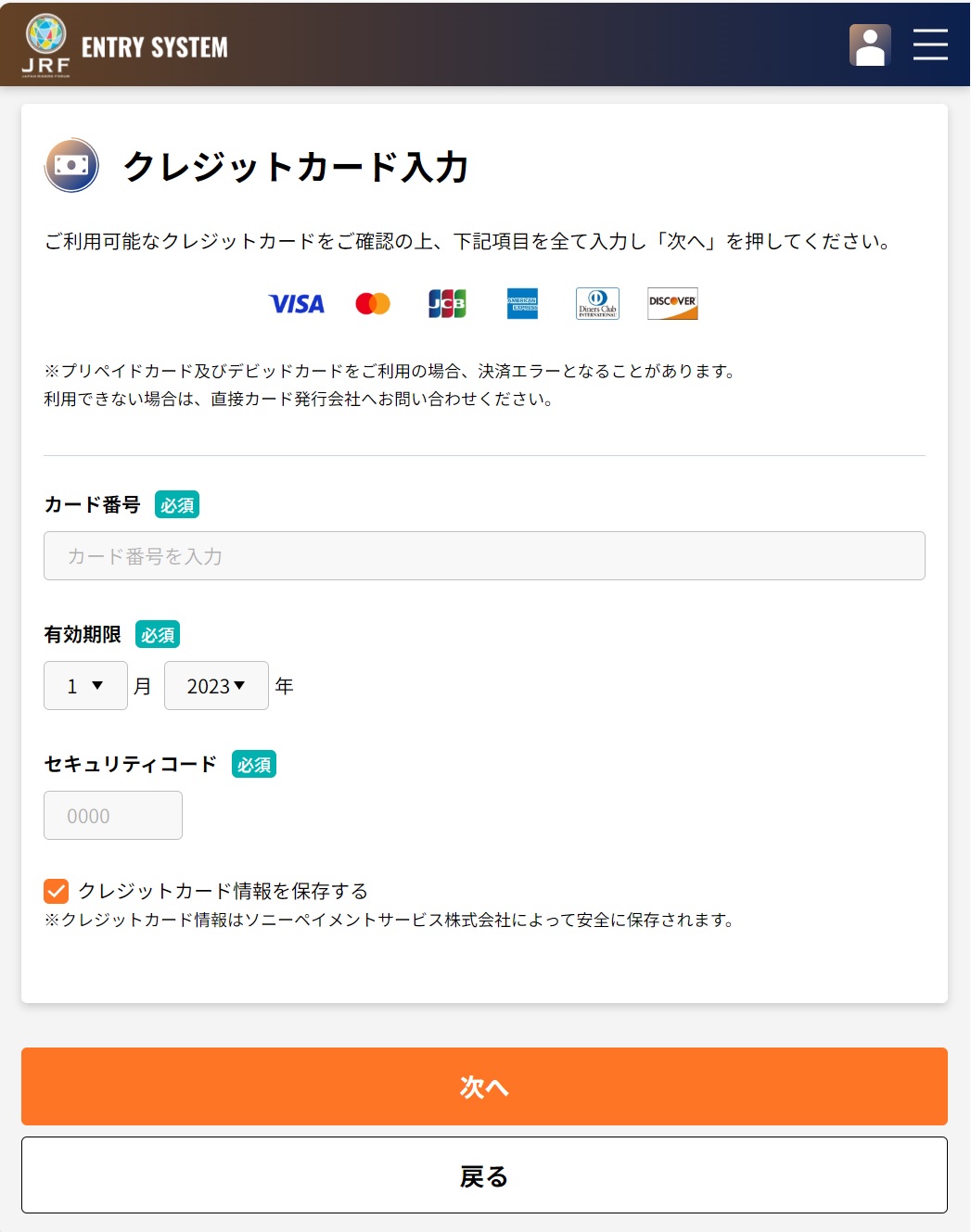This screenshot has height=1232, width=971.
Task: Click the JRF logo icon
Action: click(x=46, y=44)
